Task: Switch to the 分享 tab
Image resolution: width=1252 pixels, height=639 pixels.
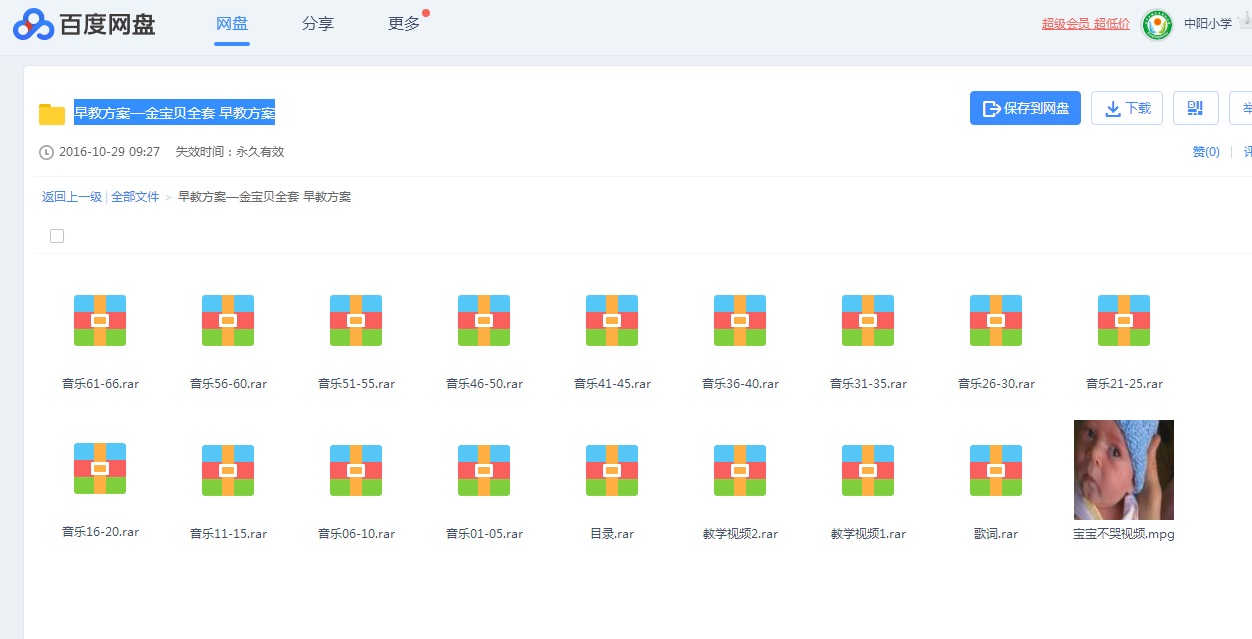Action: click(317, 24)
